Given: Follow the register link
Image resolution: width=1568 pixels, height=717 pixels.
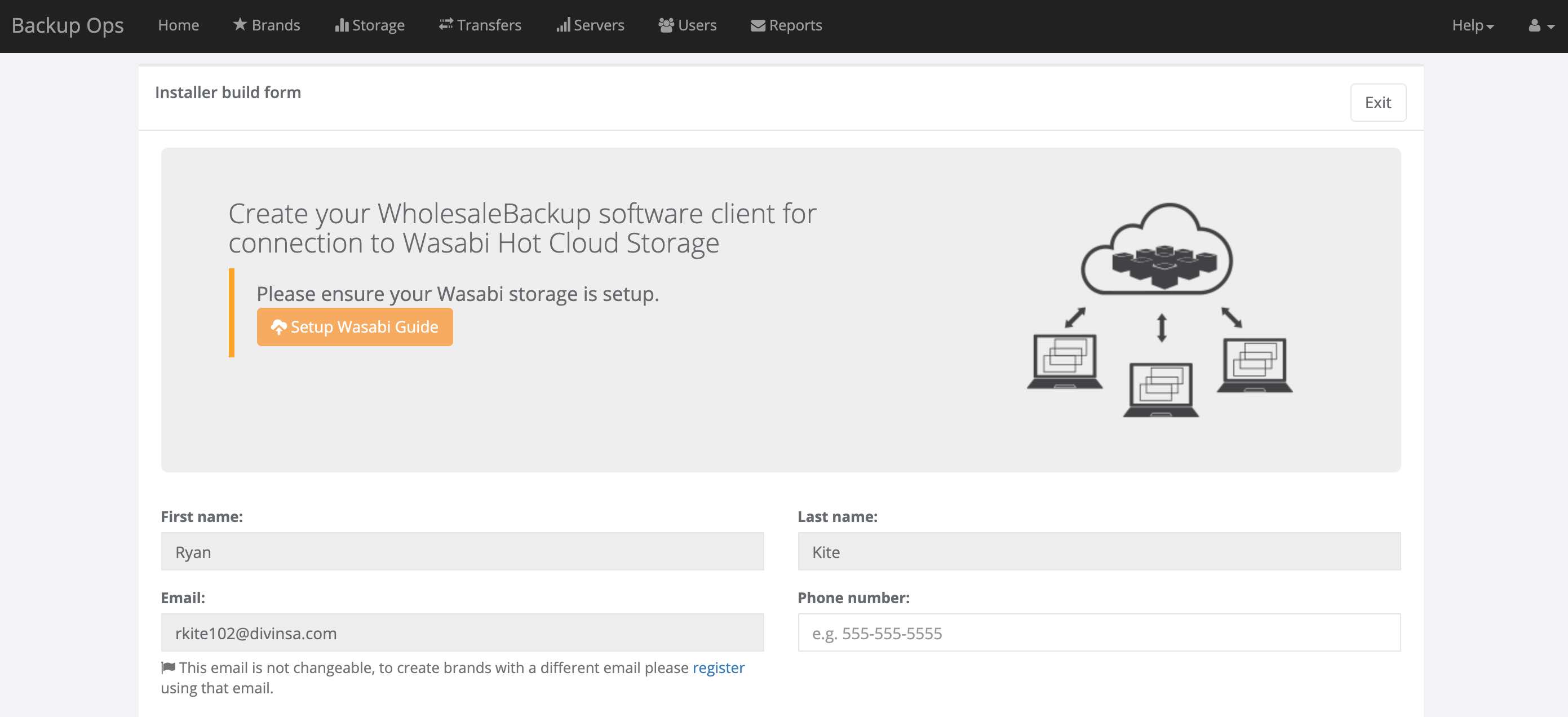Looking at the screenshot, I should click(x=719, y=667).
